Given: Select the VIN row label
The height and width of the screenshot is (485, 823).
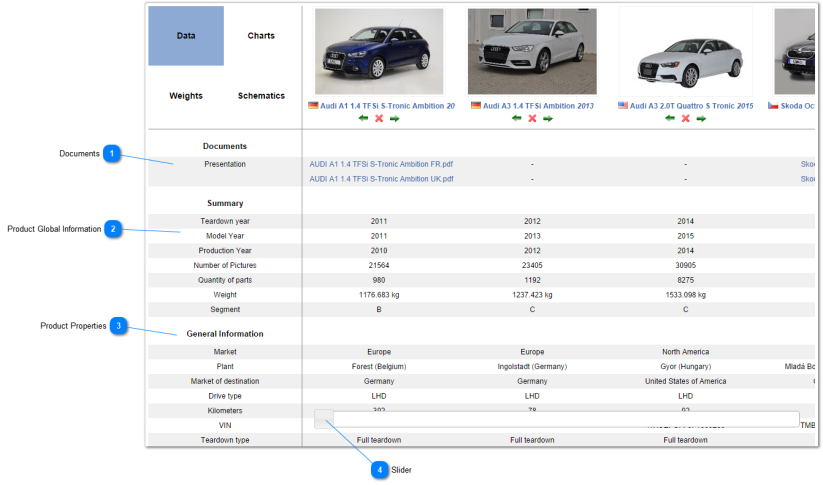Looking at the screenshot, I should click(225, 426).
